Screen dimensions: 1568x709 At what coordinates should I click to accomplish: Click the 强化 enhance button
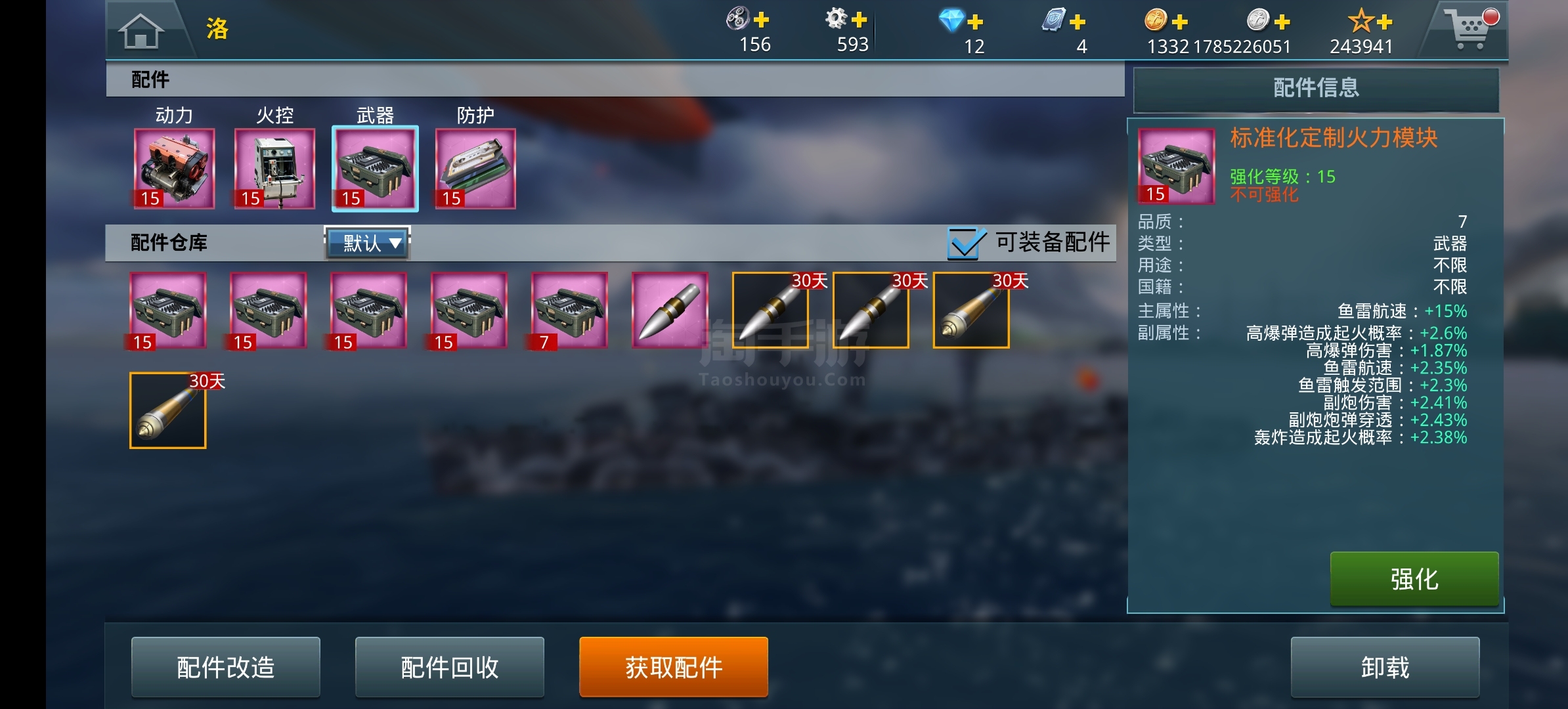coord(1414,579)
